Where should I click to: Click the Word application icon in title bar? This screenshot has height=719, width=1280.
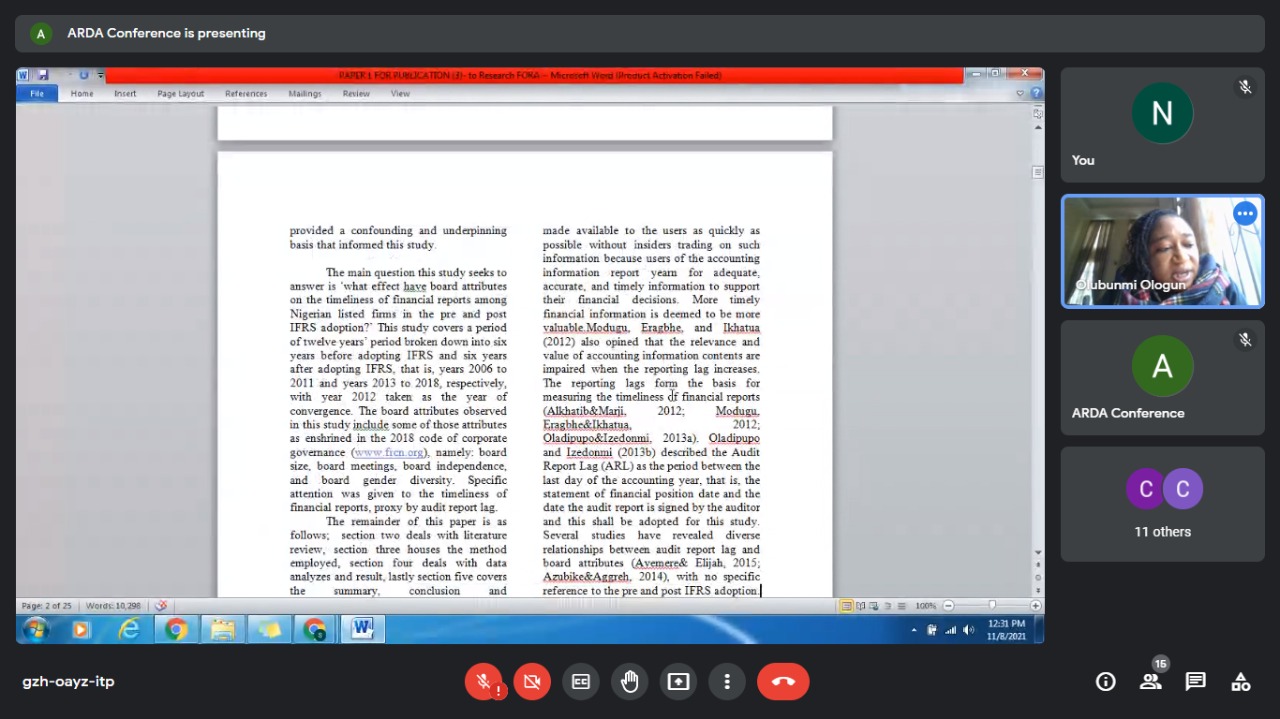[24, 75]
